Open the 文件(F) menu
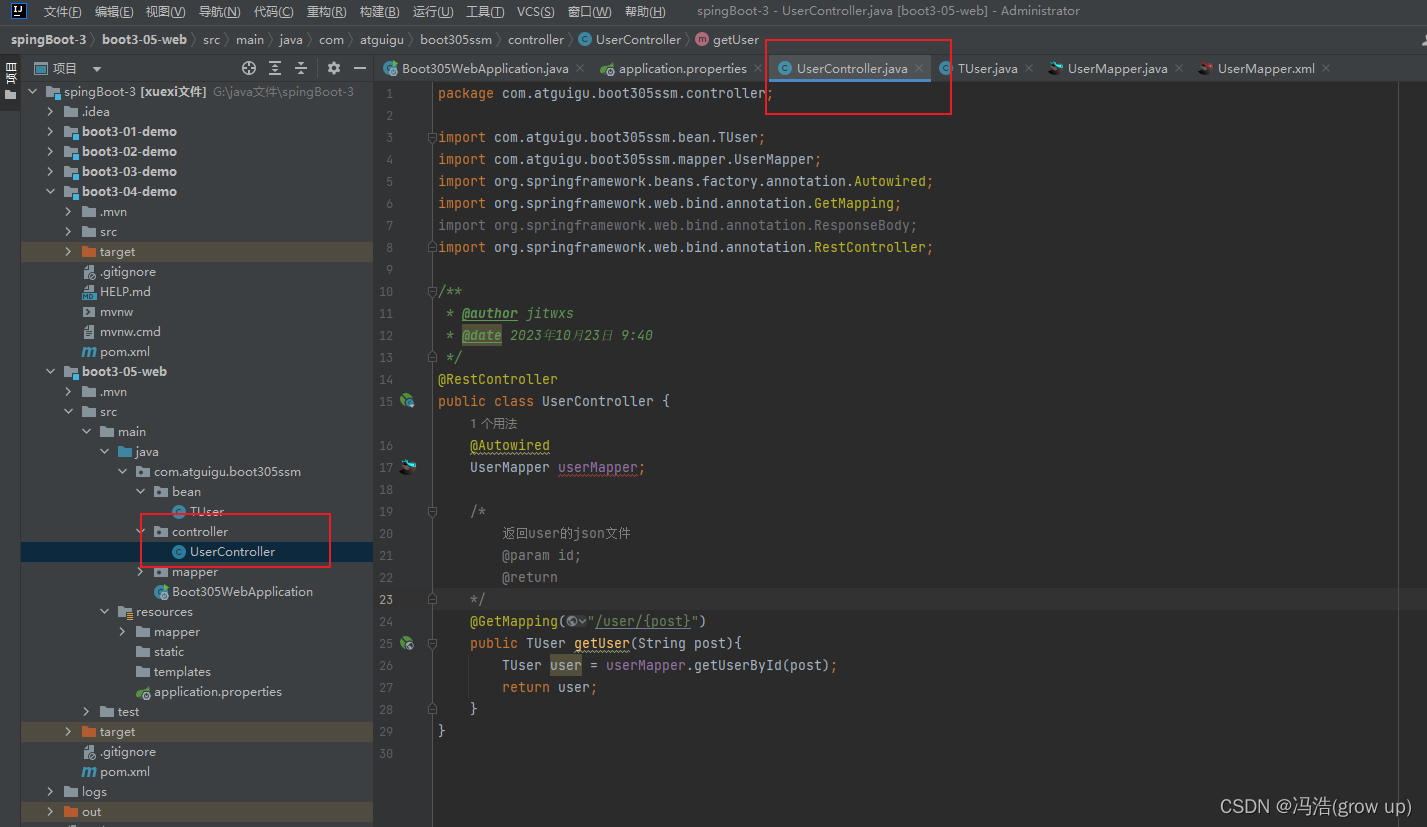The width and height of the screenshot is (1427, 827). (x=62, y=11)
